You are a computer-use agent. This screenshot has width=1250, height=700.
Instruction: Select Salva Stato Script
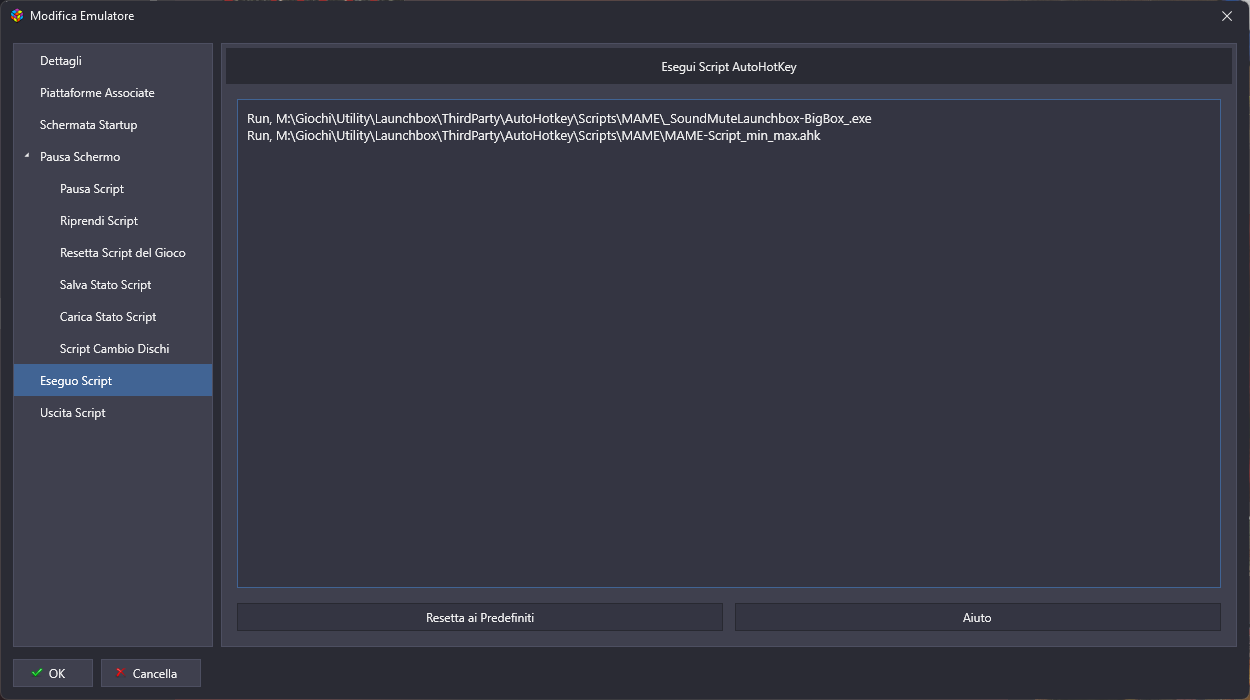(112, 285)
